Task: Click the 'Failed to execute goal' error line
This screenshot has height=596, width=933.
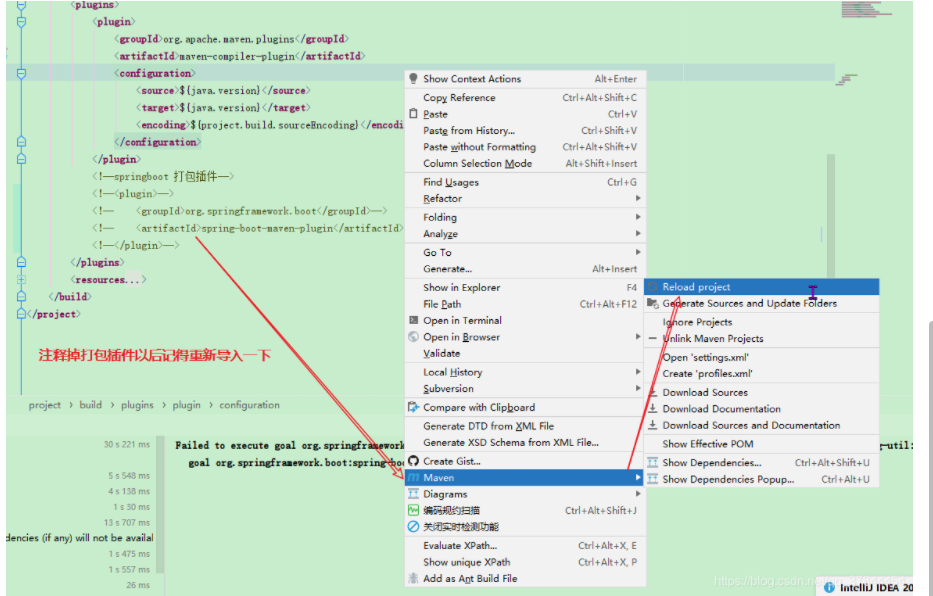Action: [x=289, y=445]
